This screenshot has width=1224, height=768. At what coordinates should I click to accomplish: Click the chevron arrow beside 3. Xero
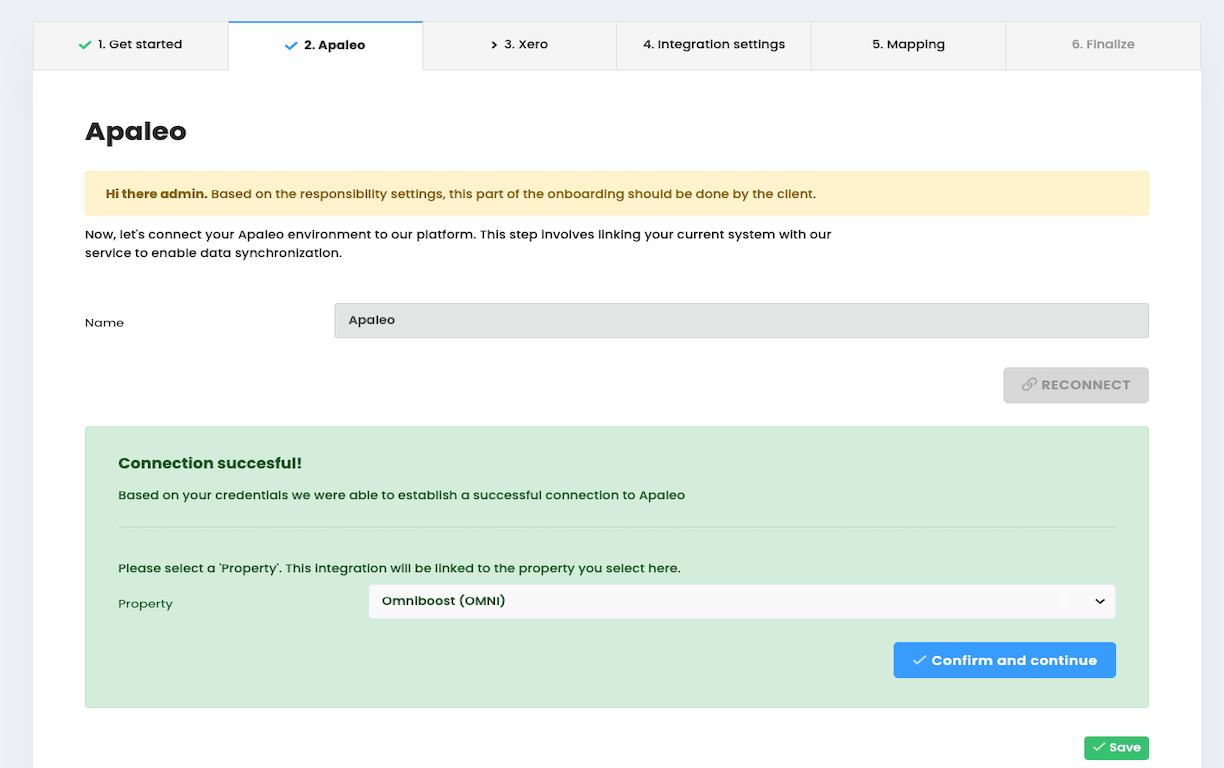(494, 44)
